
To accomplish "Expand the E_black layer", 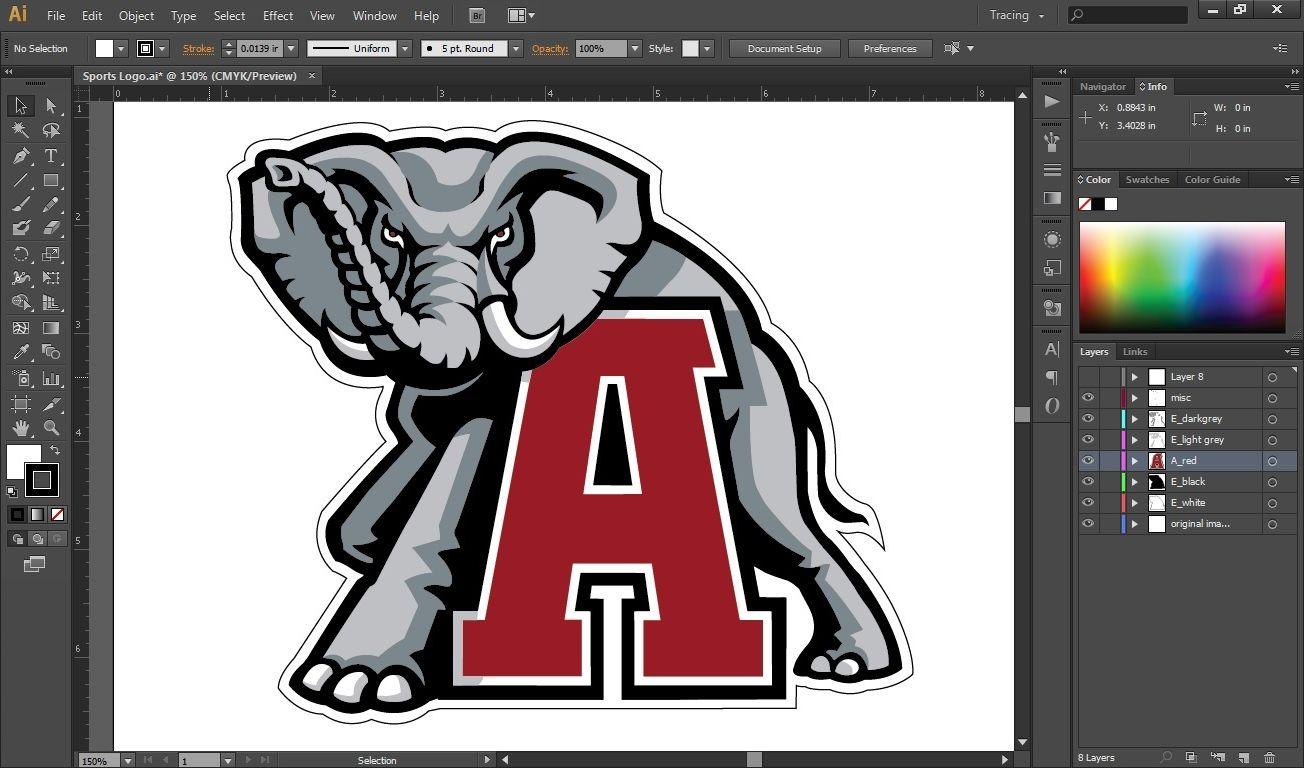I will click(x=1134, y=482).
